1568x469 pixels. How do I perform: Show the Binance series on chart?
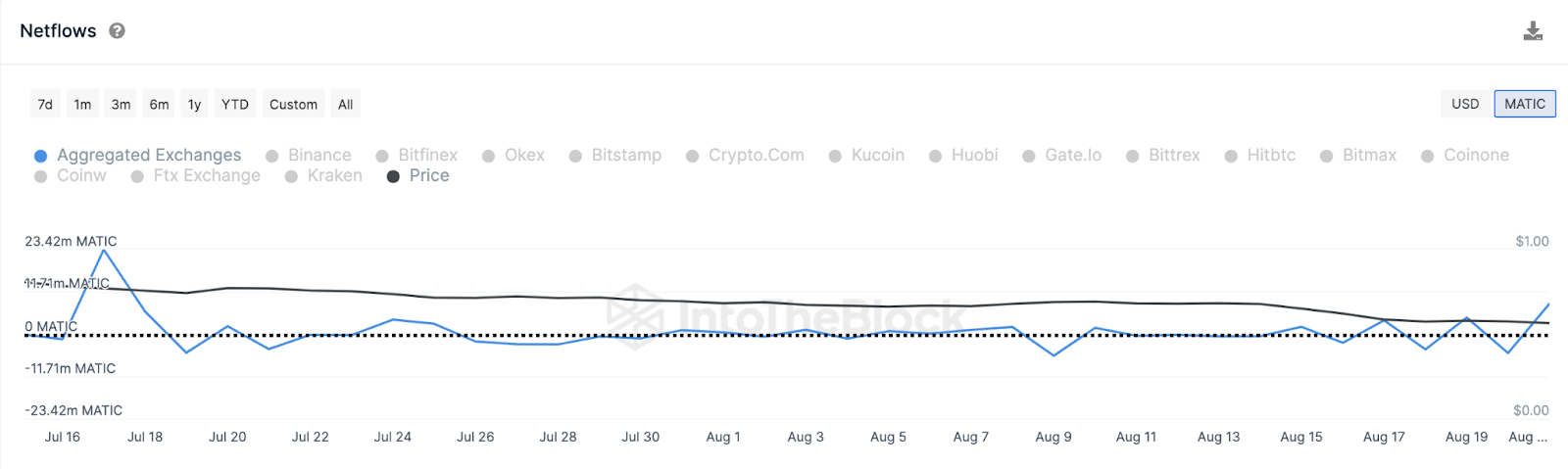[318, 156]
